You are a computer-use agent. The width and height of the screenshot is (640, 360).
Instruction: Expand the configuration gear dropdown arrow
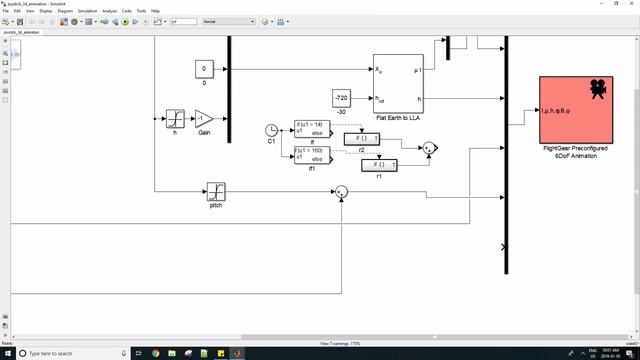(81, 22)
